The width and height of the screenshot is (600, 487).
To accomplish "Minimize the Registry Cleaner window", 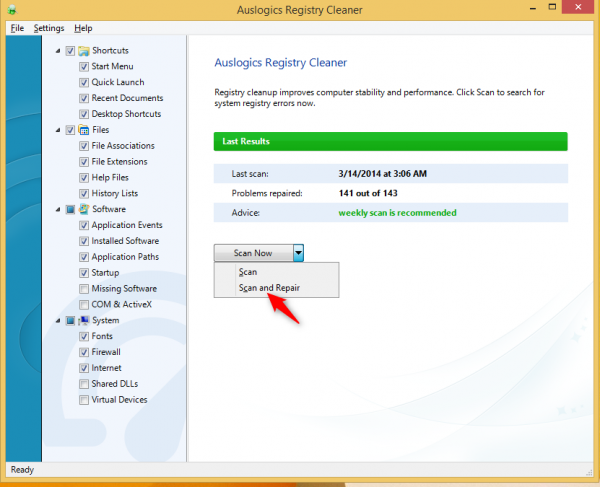I will (x=533, y=8).
